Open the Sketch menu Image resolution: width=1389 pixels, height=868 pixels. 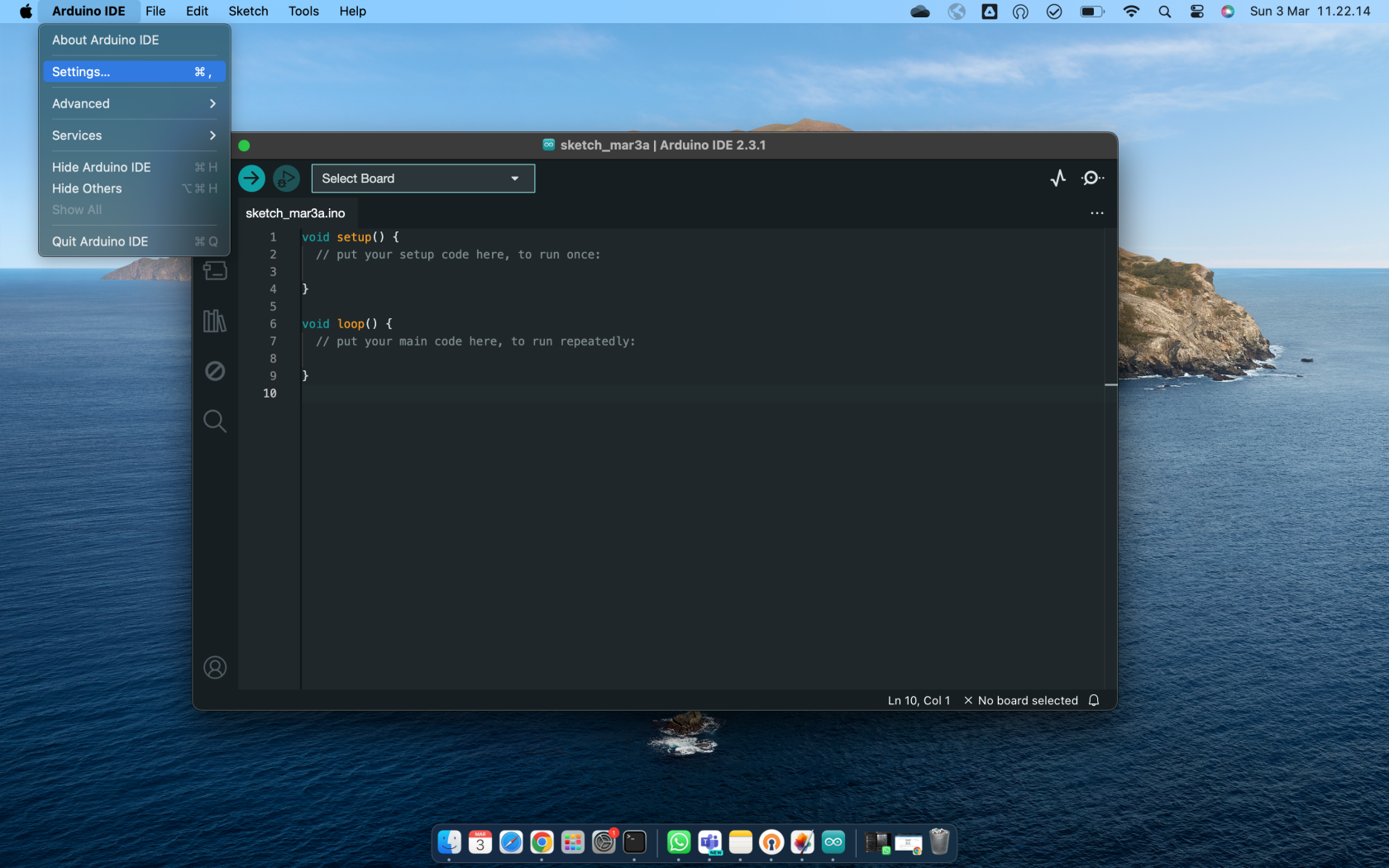(248, 12)
